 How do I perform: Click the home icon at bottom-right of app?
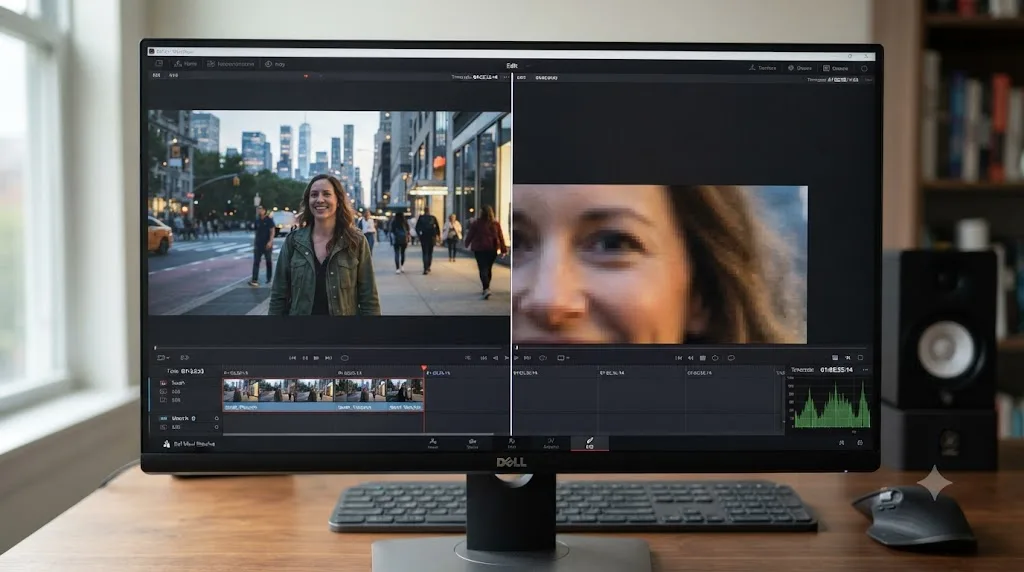841,443
